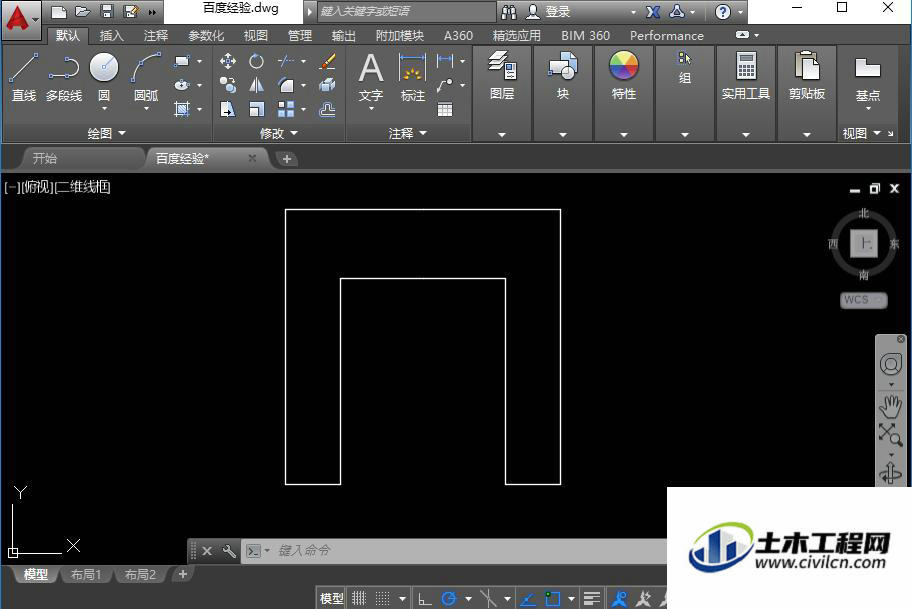Screen dimensions: 912x609
Task: Open the Trim tool dropdown arrow
Action: click(304, 61)
